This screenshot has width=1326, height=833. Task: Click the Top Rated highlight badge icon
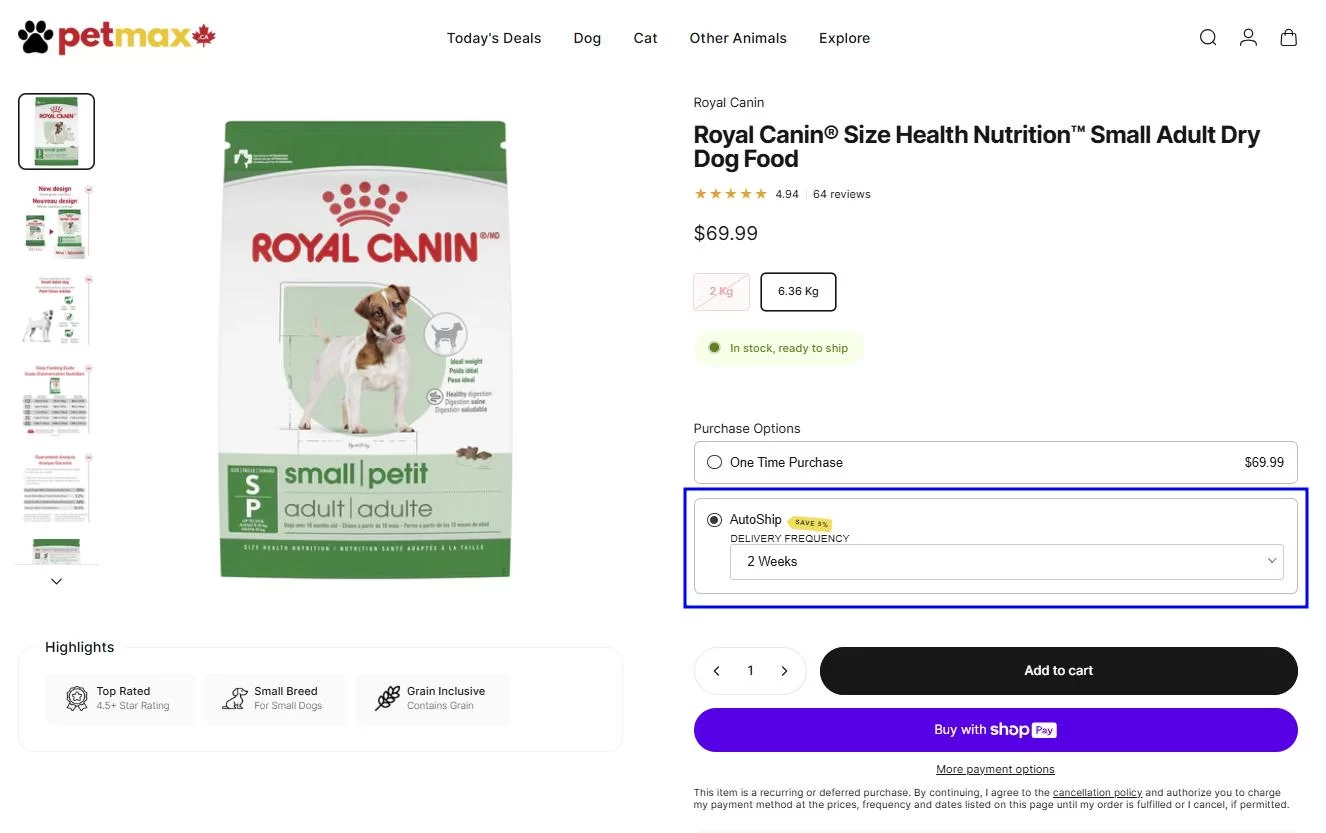coord(75,698)
